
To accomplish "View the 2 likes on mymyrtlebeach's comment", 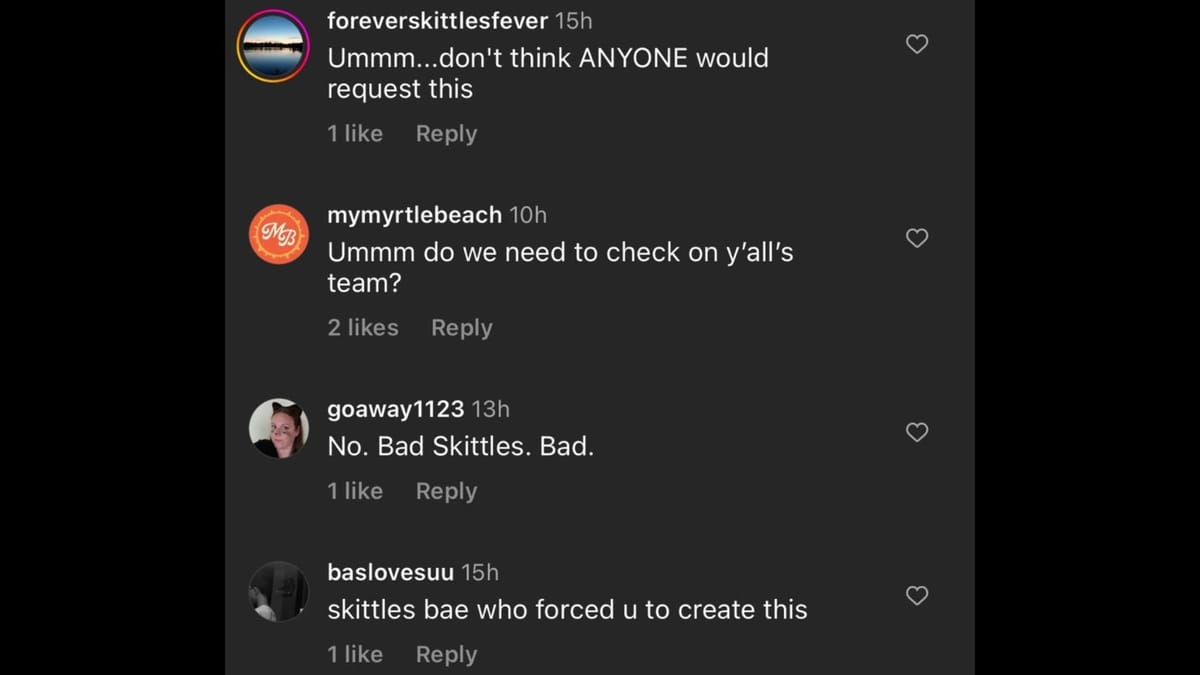I will [362, 327].
